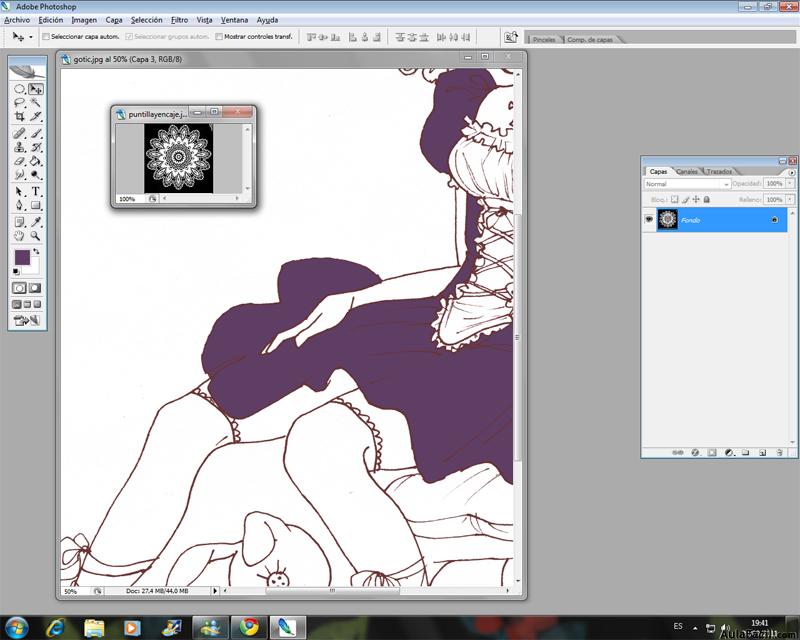Select the Move tool in toolbox
Image resolution: width=800 pixels, height=640 pixels.
[36, 89]
